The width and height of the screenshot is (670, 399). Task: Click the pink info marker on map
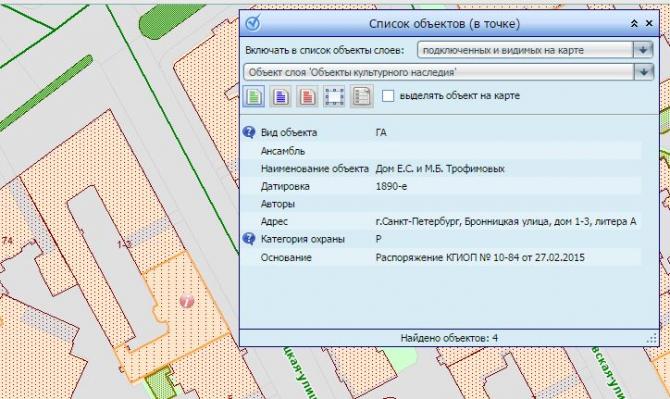click(187, 300)
